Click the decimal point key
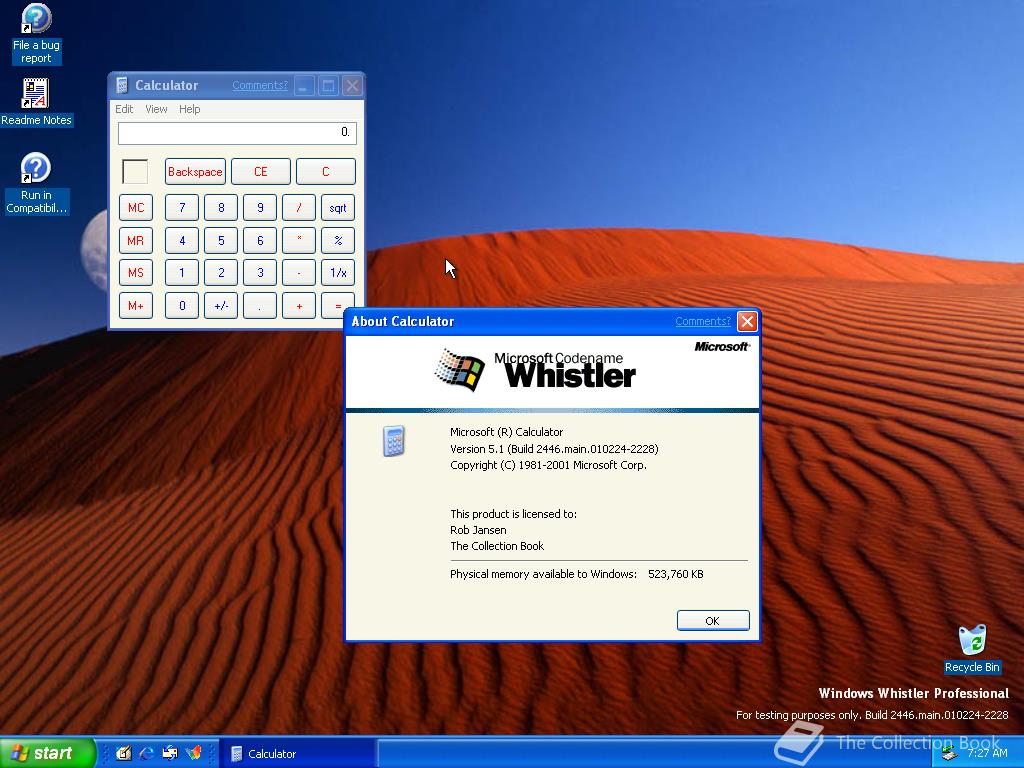The height and width of the screenshot is (768, 1024). [x=260, y=306]
